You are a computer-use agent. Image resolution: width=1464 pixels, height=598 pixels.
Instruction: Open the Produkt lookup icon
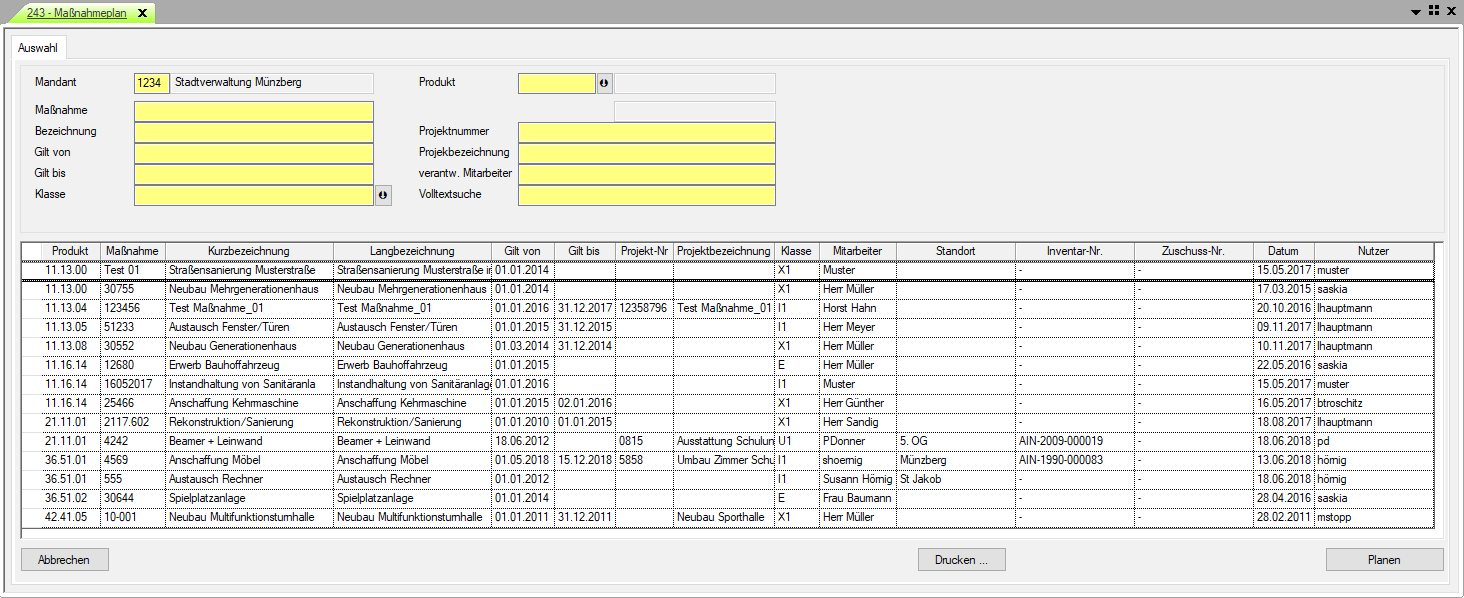(x=604, y=83)
